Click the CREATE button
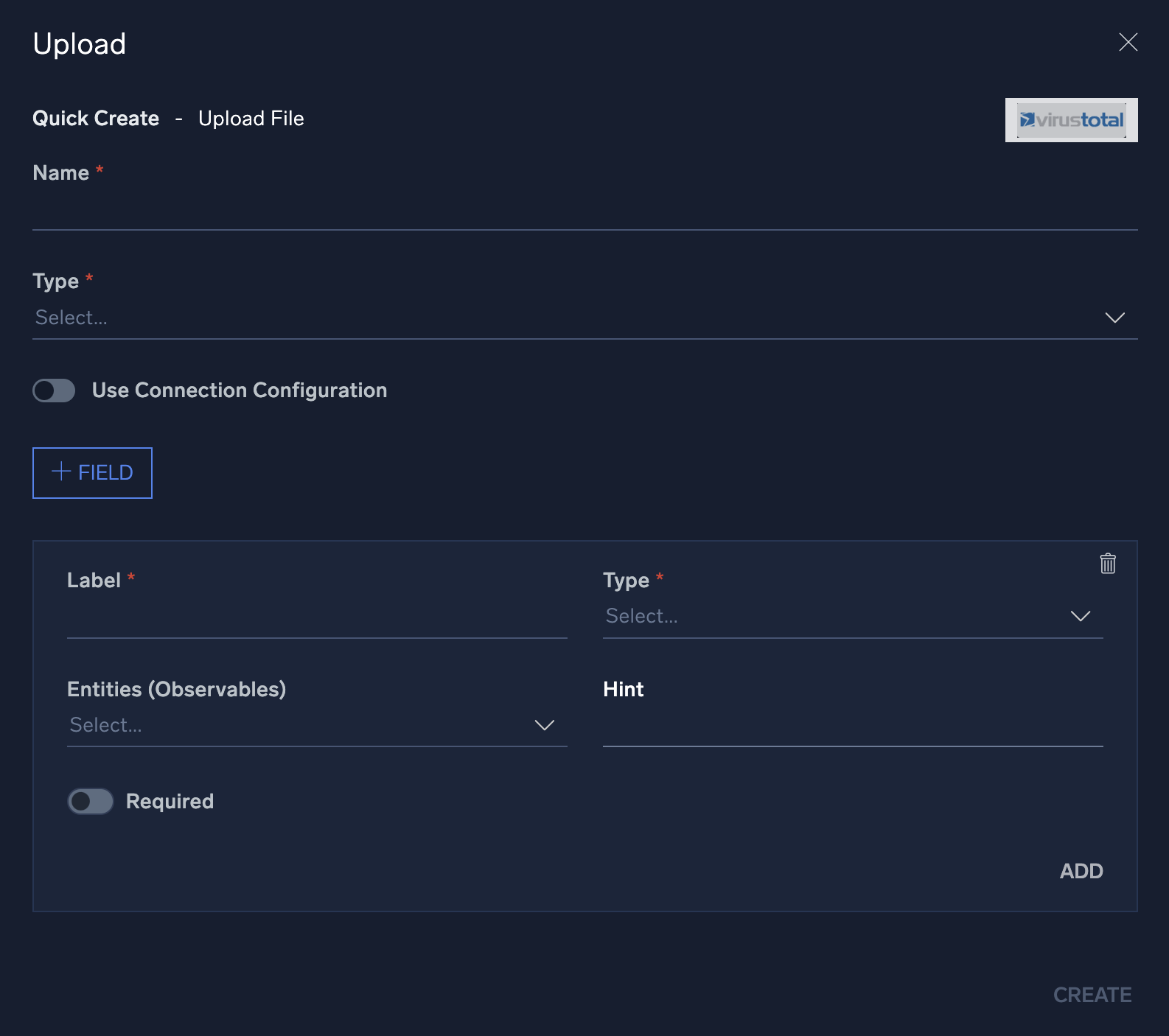The image size is (1169, 1036). tap(1092, 995)
